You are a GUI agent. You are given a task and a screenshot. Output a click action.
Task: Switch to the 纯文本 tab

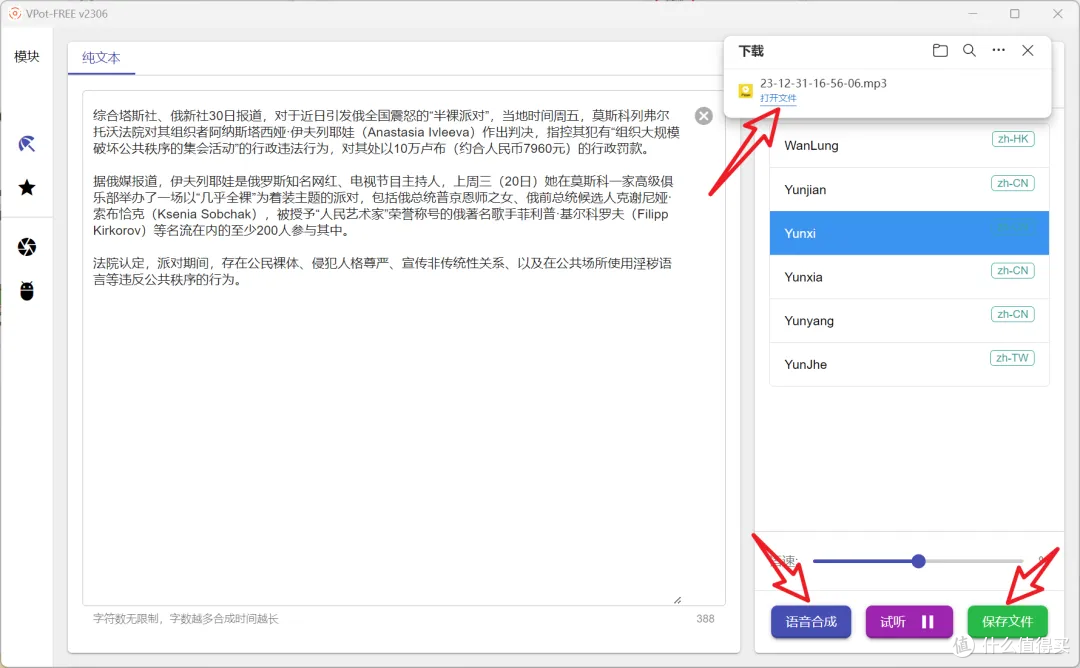(101, 58)
